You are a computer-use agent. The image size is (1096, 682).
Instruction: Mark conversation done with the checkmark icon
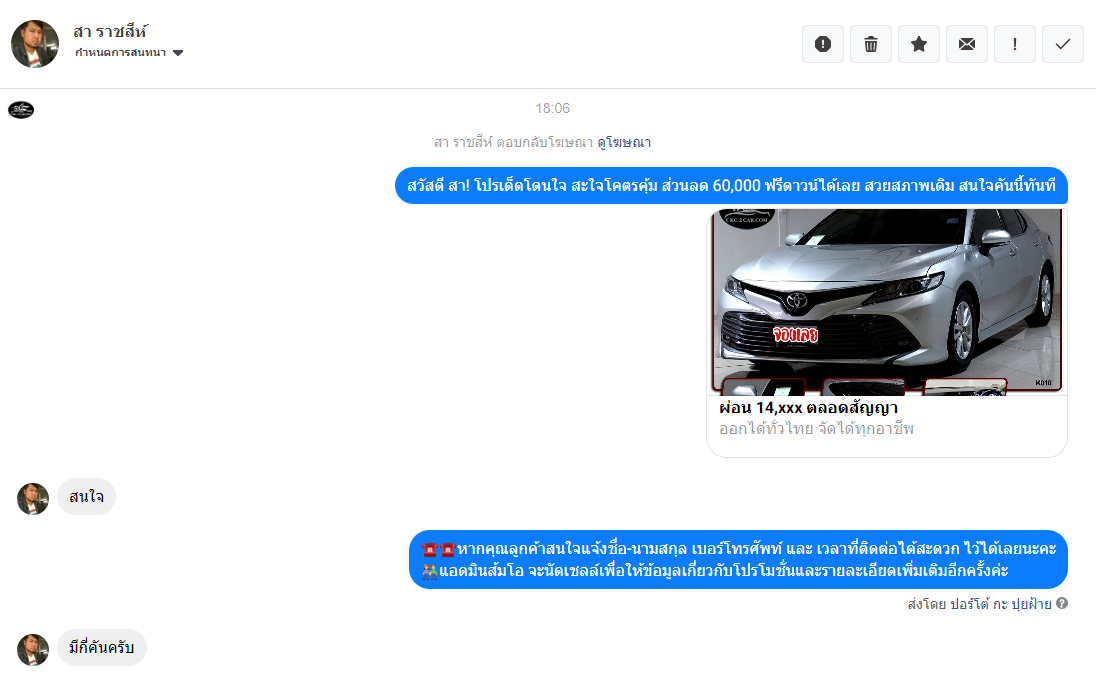(x=1063, y=44)
